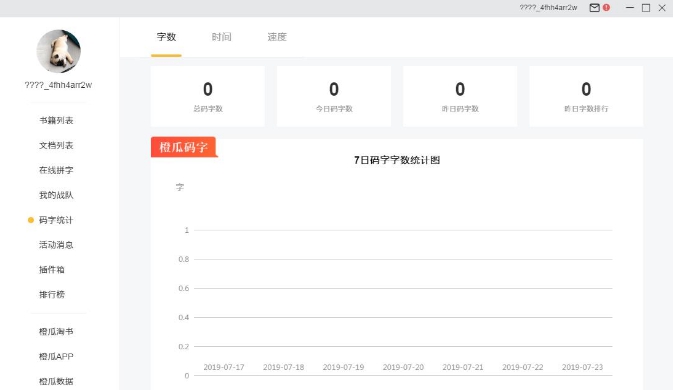Switch to the 字数 tab

pyautogui.click(x=166, y=37)
